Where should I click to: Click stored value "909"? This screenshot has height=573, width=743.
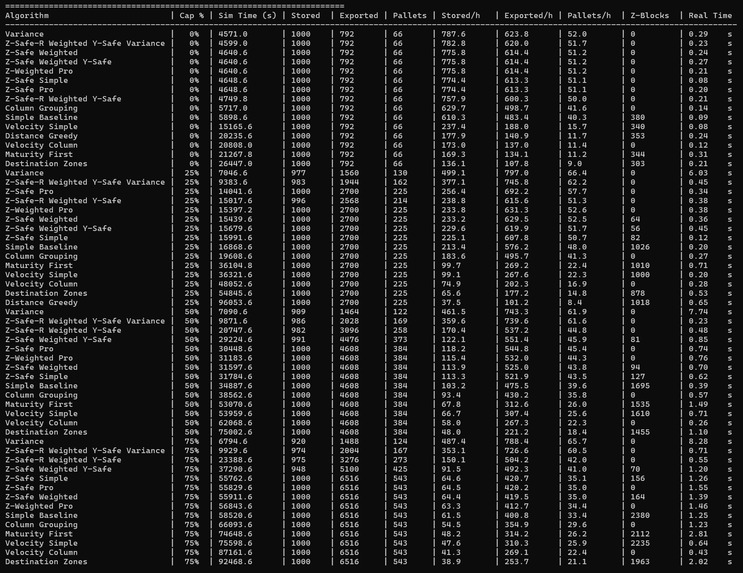(x=298, y=312)
